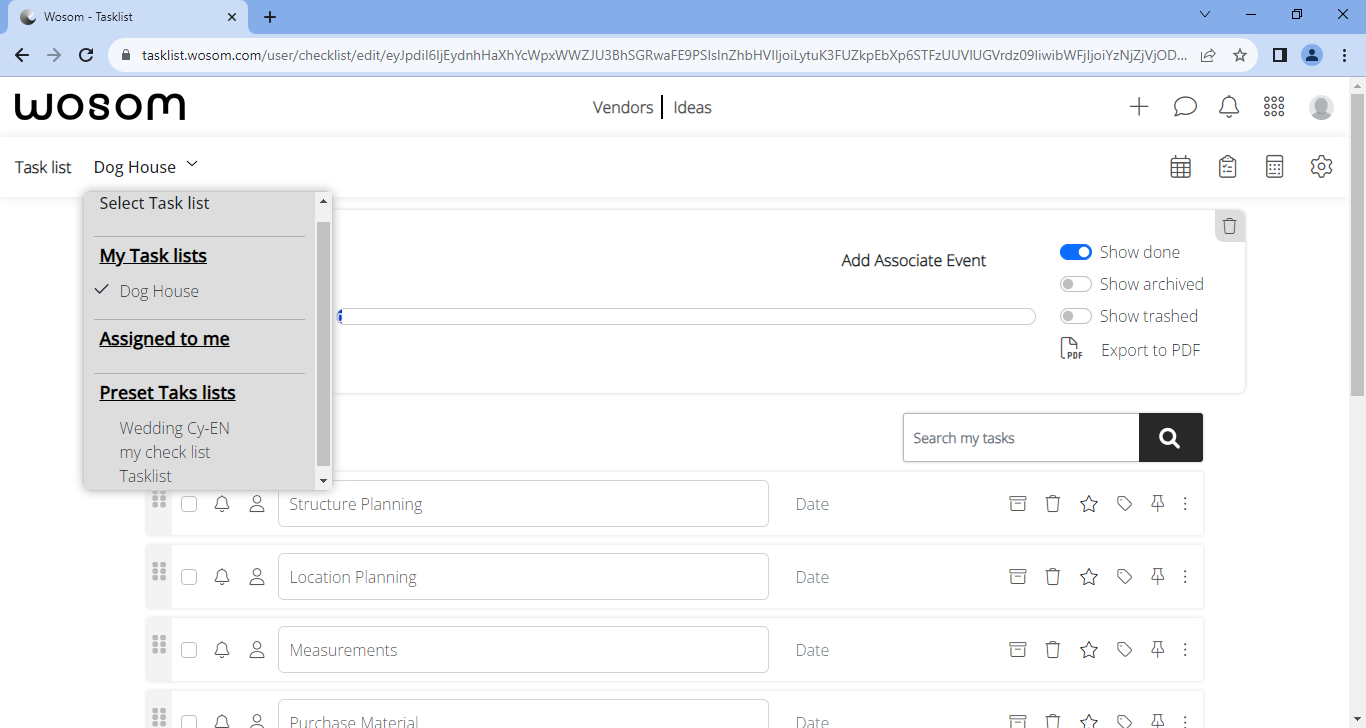Click Export to PDF
This screenshot has width=1366, height=728.
point(1149,350)
